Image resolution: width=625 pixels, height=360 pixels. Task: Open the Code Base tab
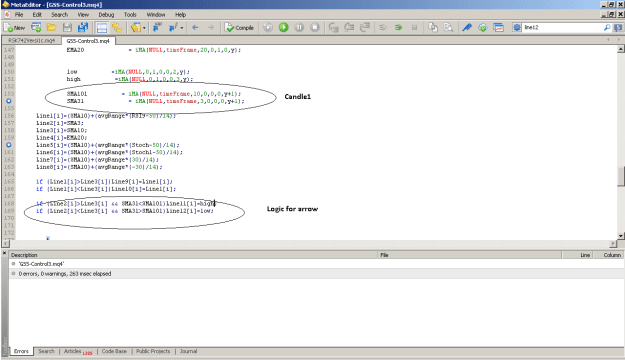[114, 351]
